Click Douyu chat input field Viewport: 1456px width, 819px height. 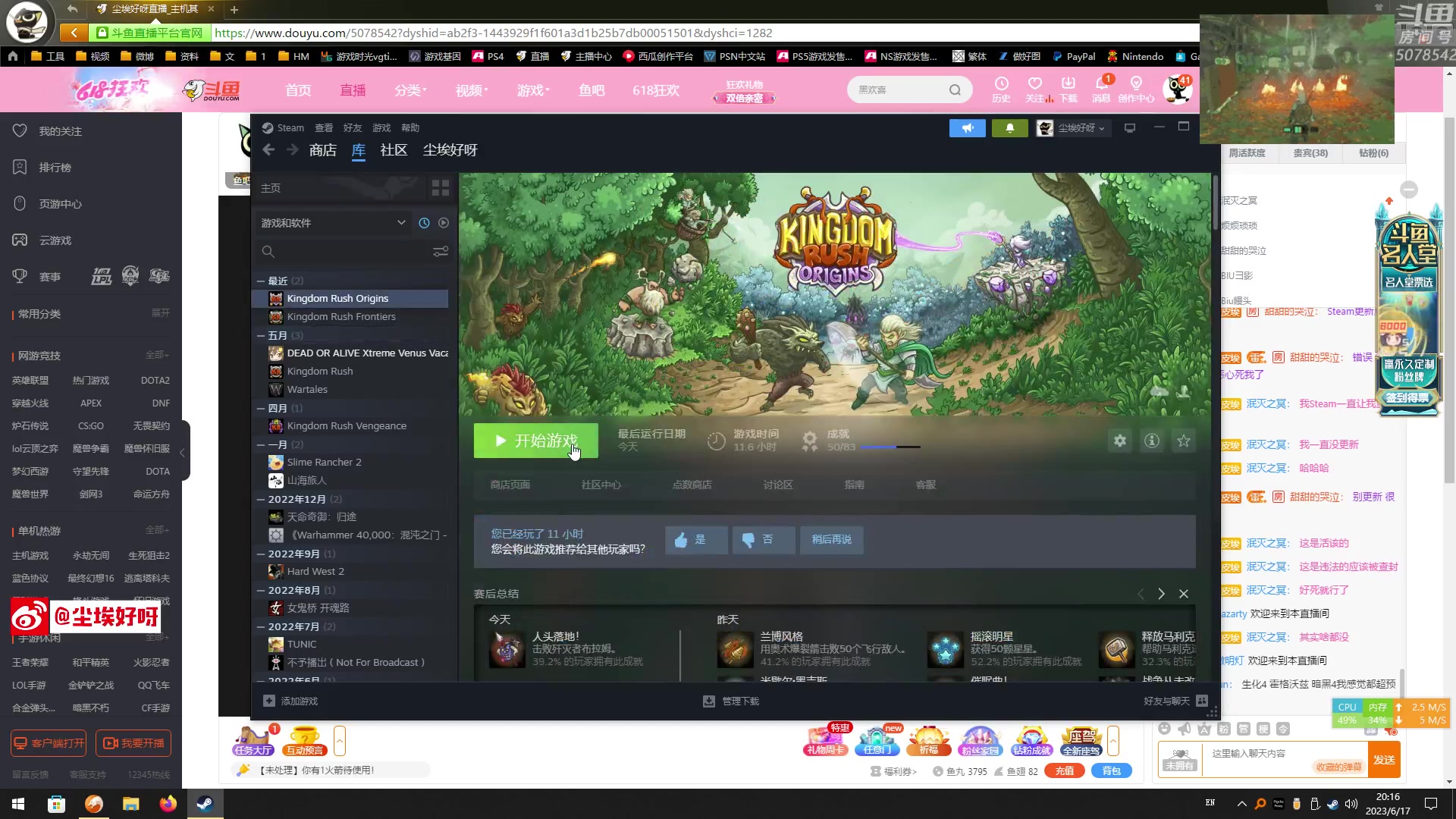click(x=1285, y=760)
